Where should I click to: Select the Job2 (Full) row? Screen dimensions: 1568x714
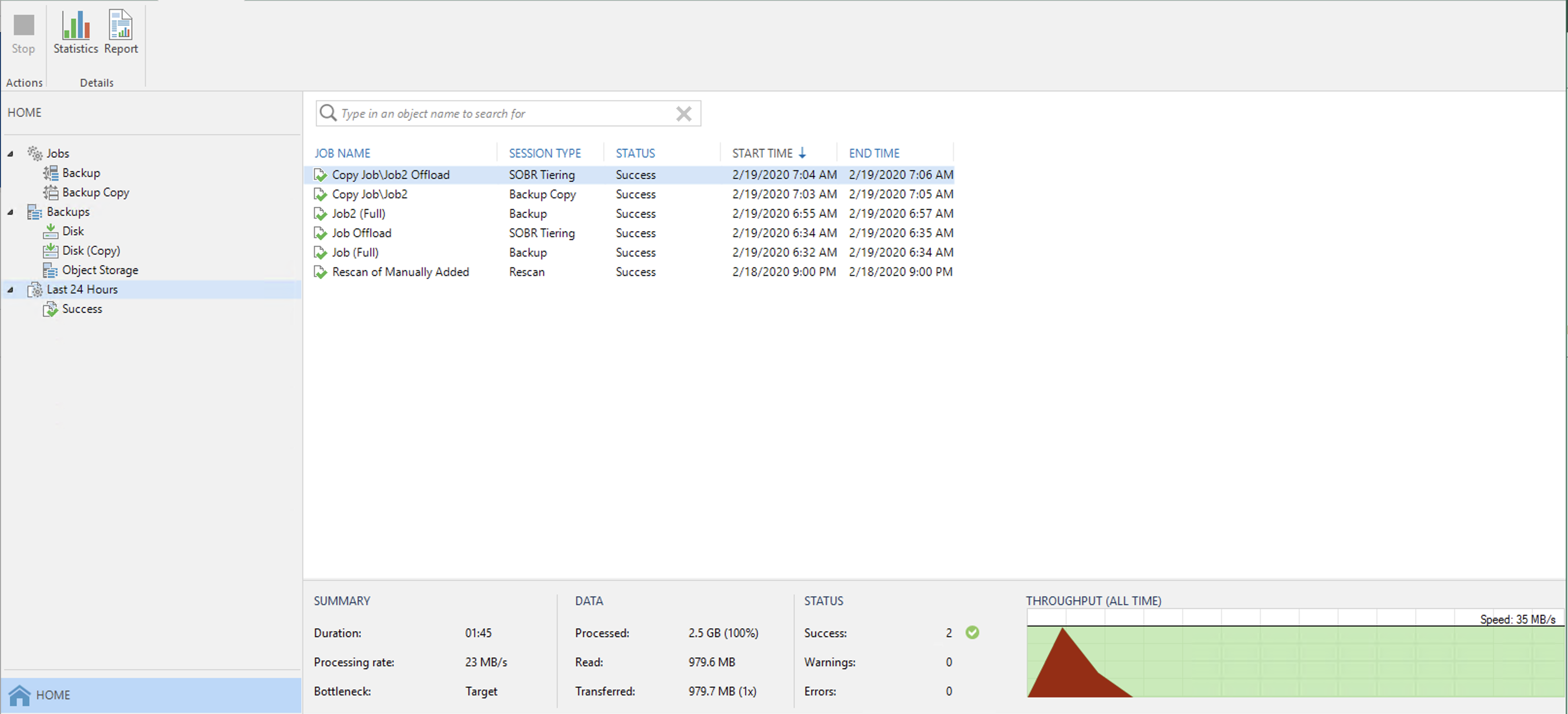(x=629, y=214)
